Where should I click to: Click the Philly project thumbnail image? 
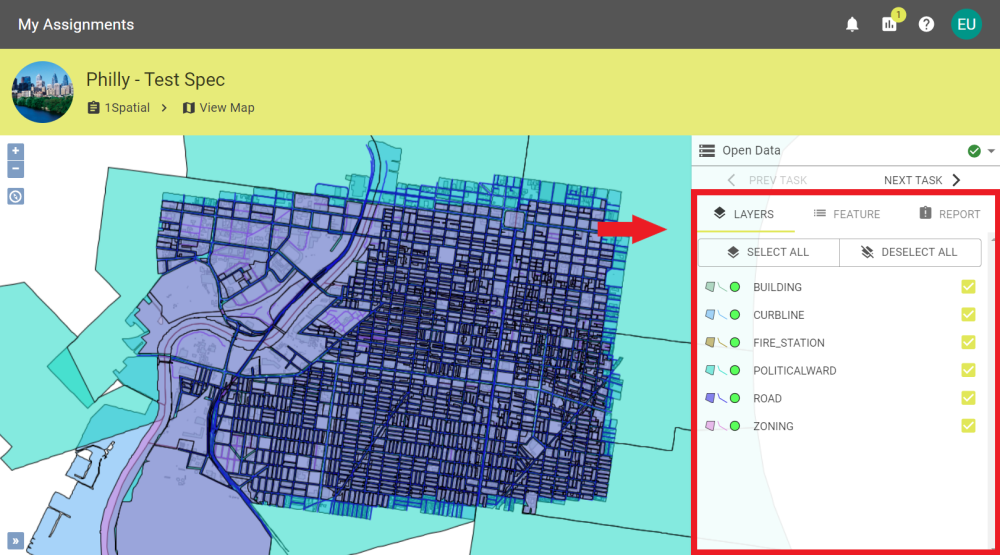click(x=42, y=92)
